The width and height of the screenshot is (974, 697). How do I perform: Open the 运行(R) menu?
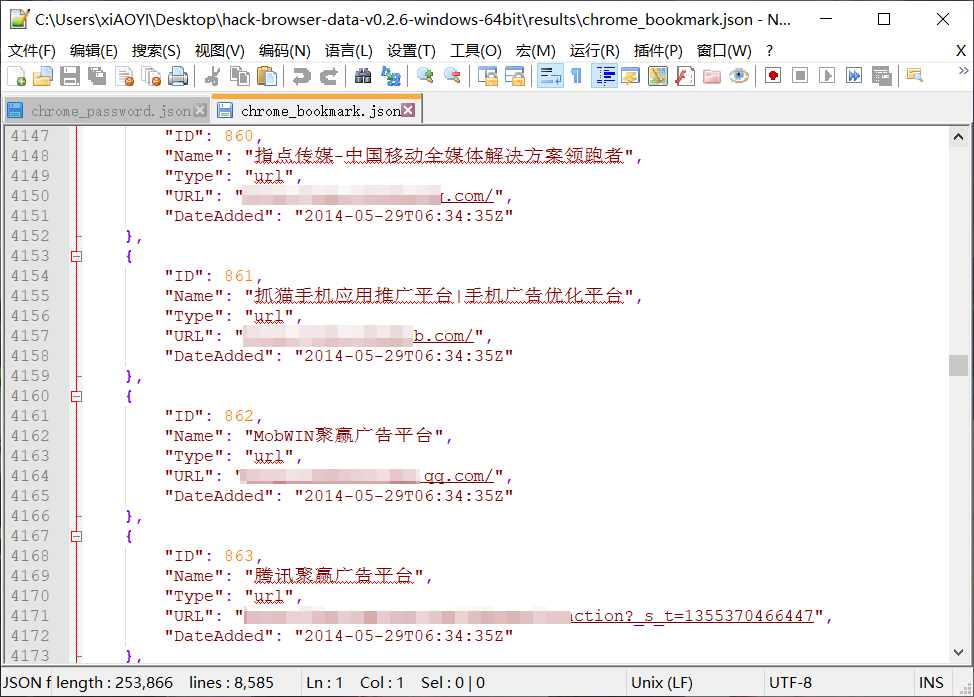tap(594, 51)
